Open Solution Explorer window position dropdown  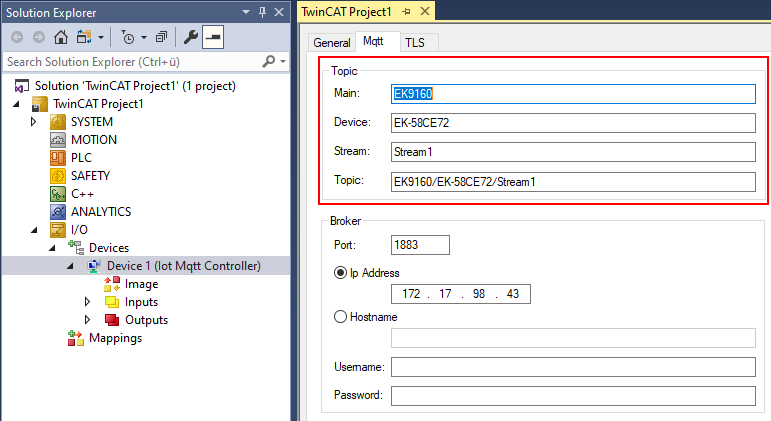tap(246, 12)
